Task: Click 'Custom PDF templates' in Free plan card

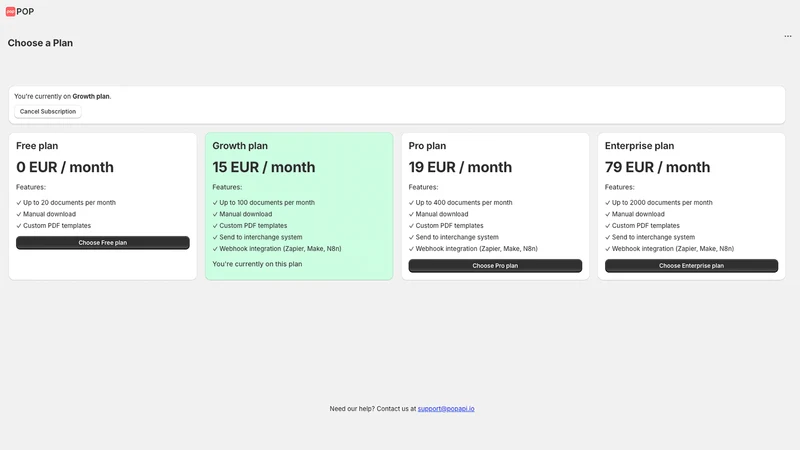Action: click(x=57, y=226)
